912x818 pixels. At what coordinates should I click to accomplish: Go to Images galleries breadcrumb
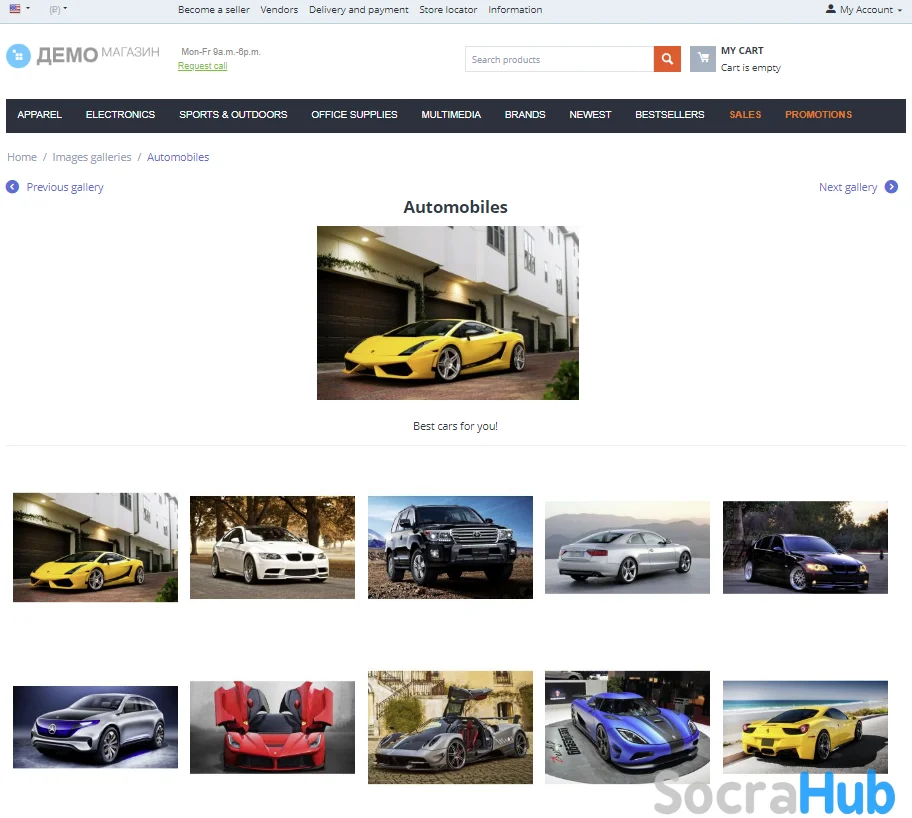(92, 157)
